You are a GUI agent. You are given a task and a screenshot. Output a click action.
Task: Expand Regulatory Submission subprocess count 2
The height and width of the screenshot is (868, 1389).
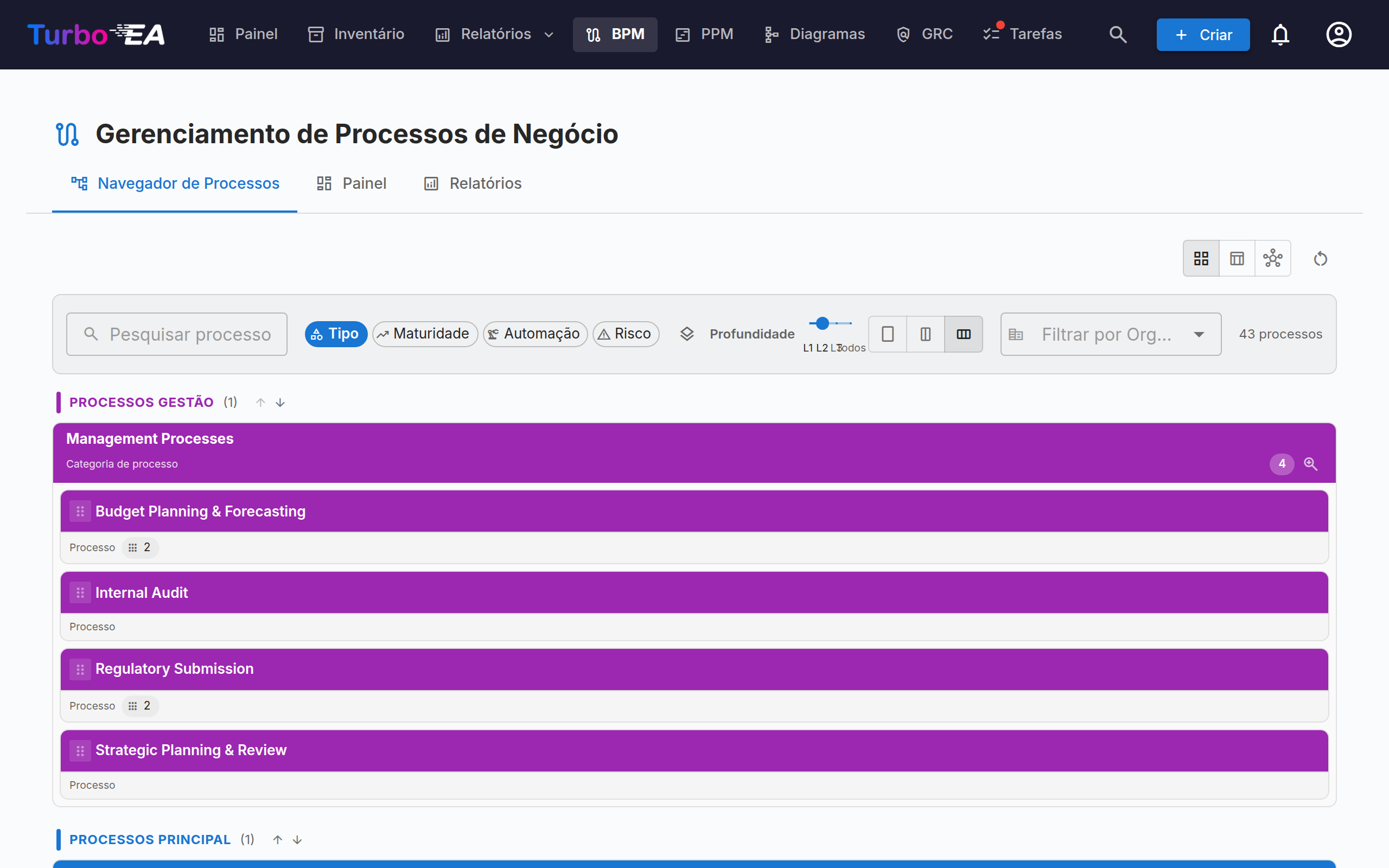140,706
